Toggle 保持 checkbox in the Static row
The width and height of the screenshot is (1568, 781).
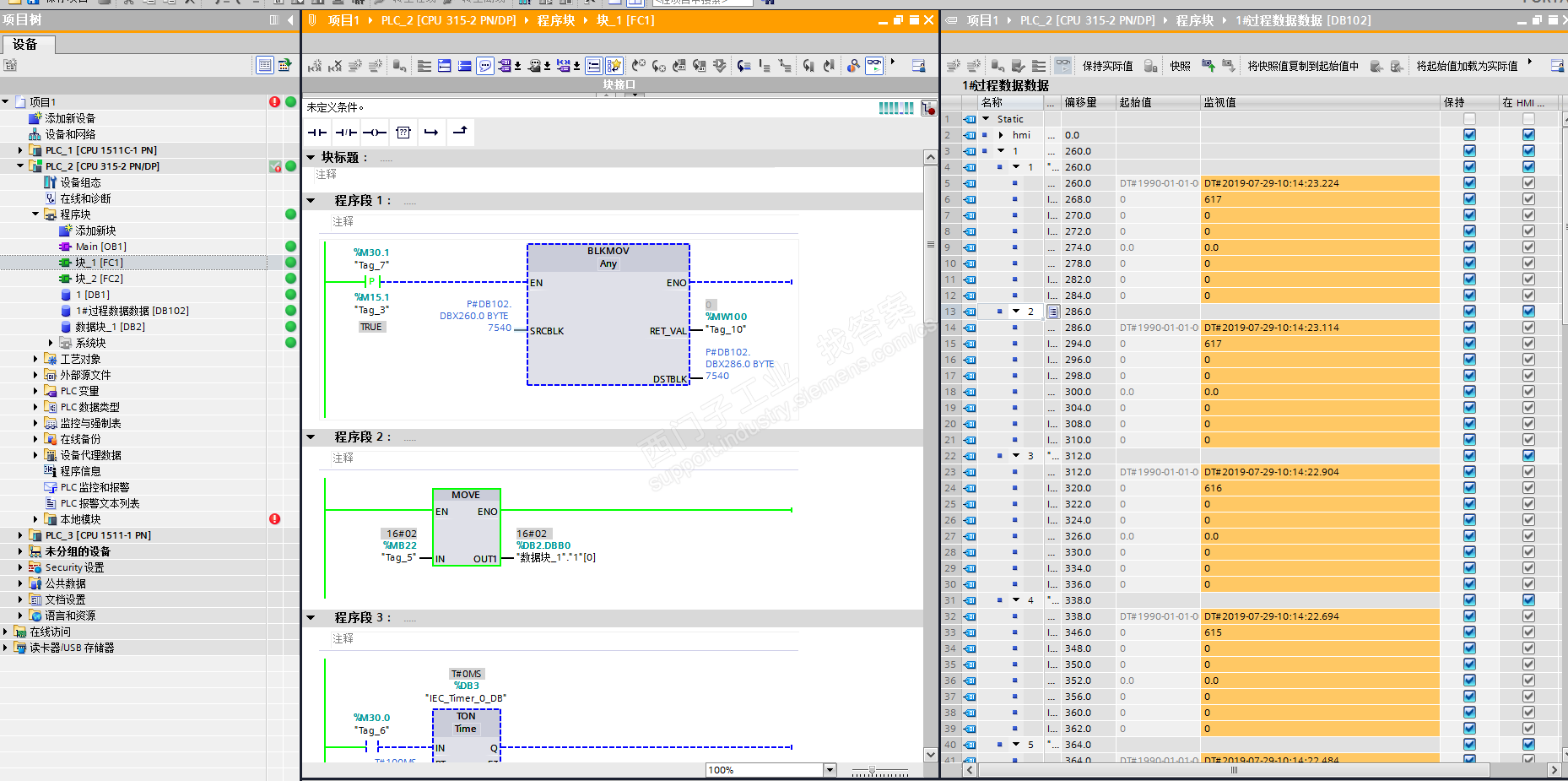[1469, 119]
